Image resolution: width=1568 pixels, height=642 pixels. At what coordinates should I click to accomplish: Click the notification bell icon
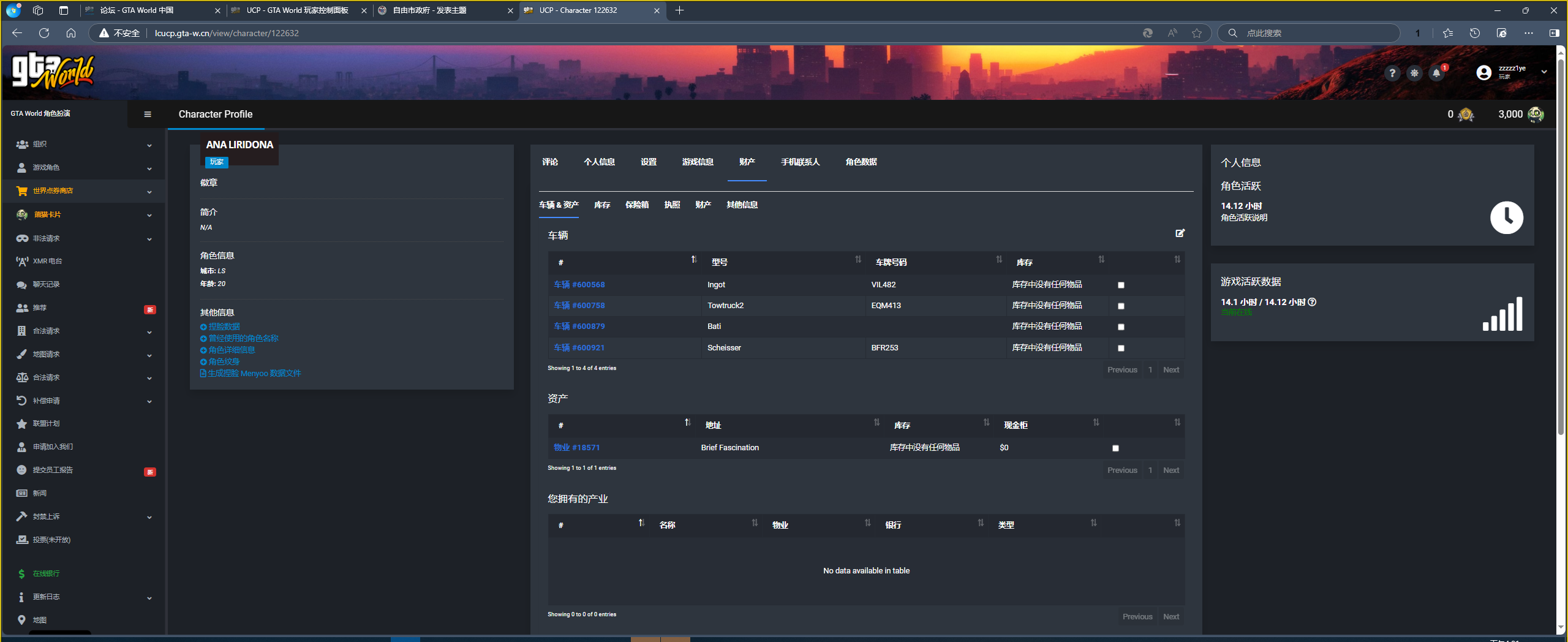pyautogui.click(x=1436, y=74)
